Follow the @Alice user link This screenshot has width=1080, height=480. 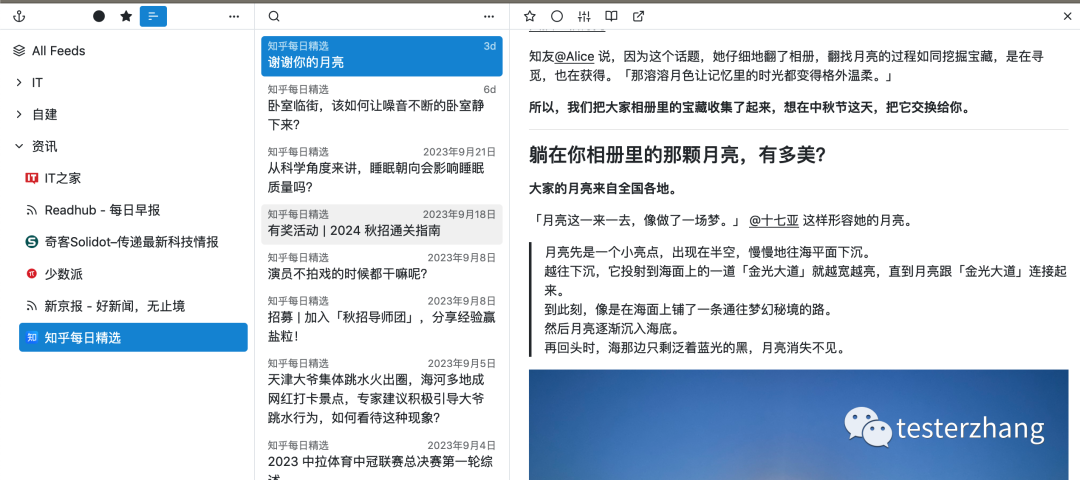coord(574,56)
